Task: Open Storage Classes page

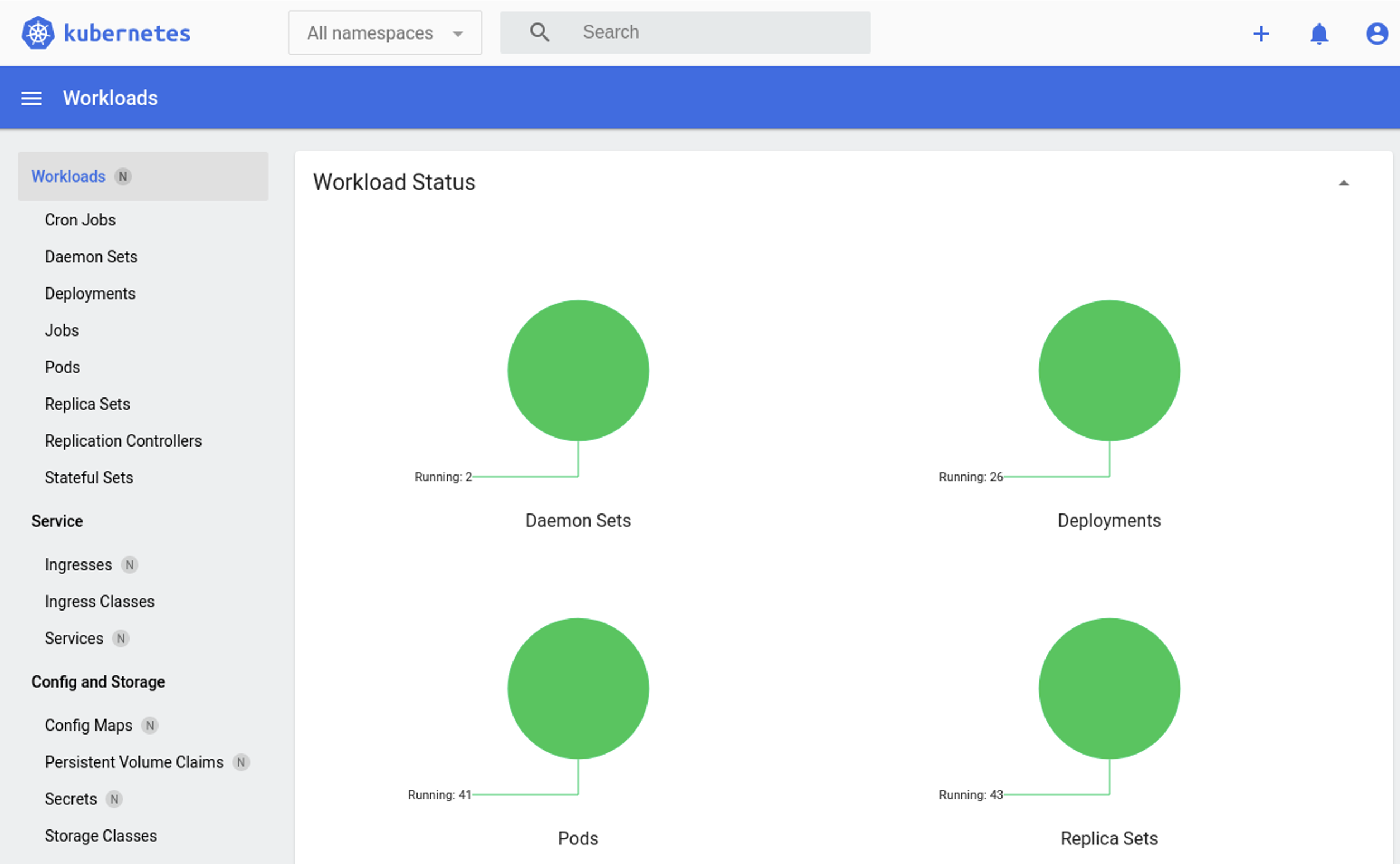Action: [100, 836]
